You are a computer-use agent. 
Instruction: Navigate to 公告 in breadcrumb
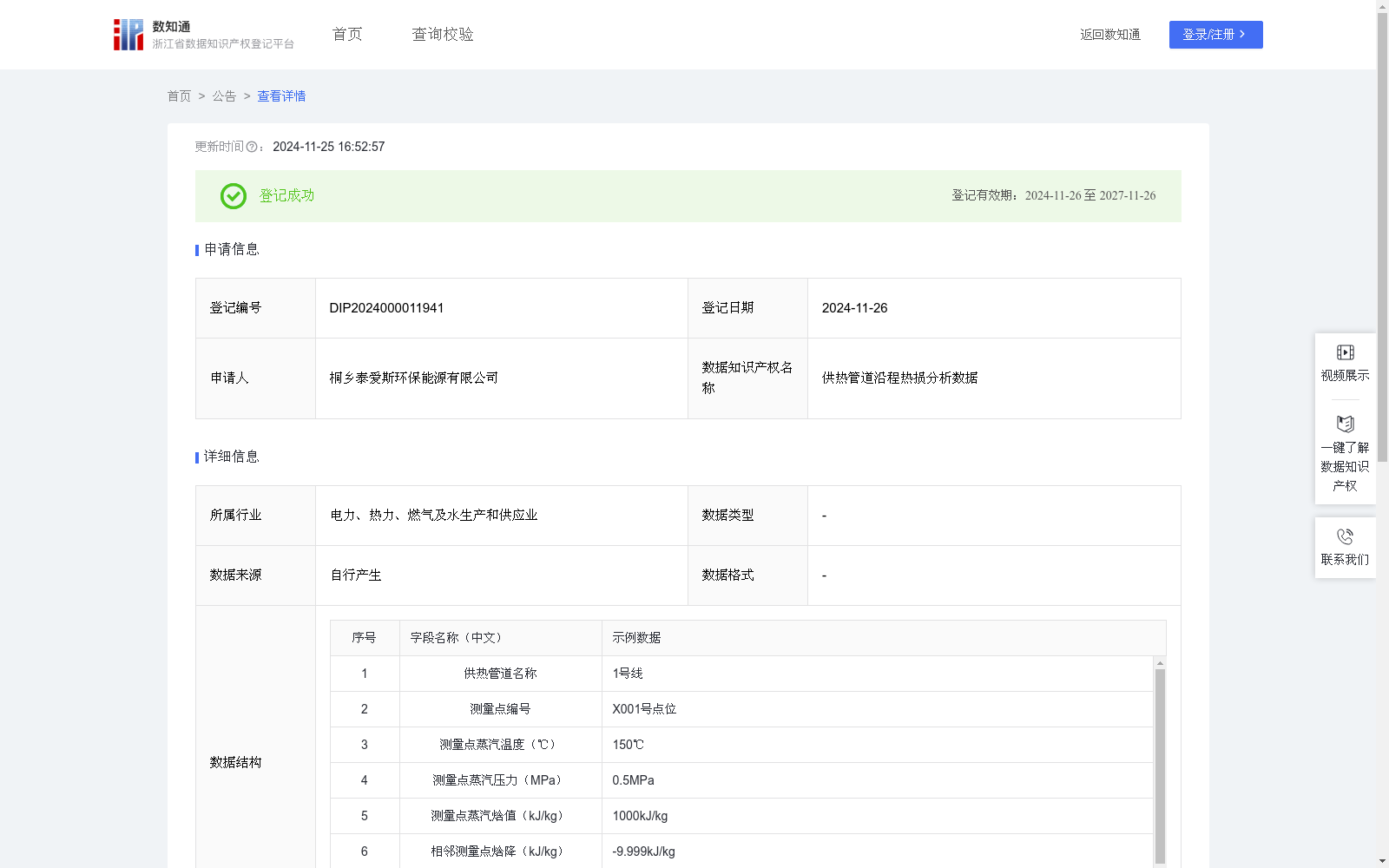coord(224,96)
